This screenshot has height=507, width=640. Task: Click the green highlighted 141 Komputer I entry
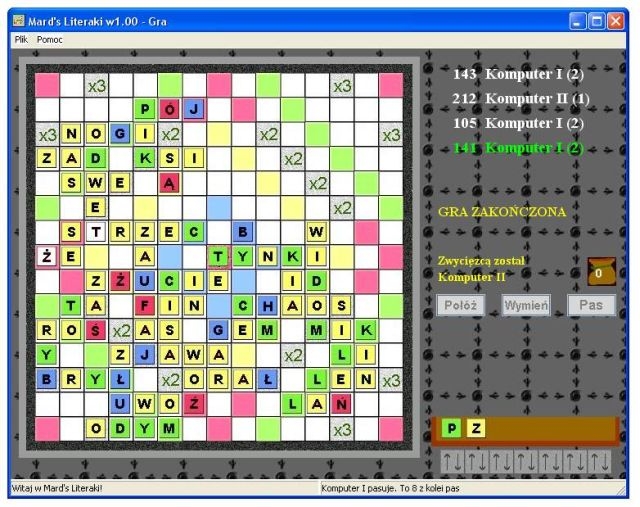(x=517, y=148)
